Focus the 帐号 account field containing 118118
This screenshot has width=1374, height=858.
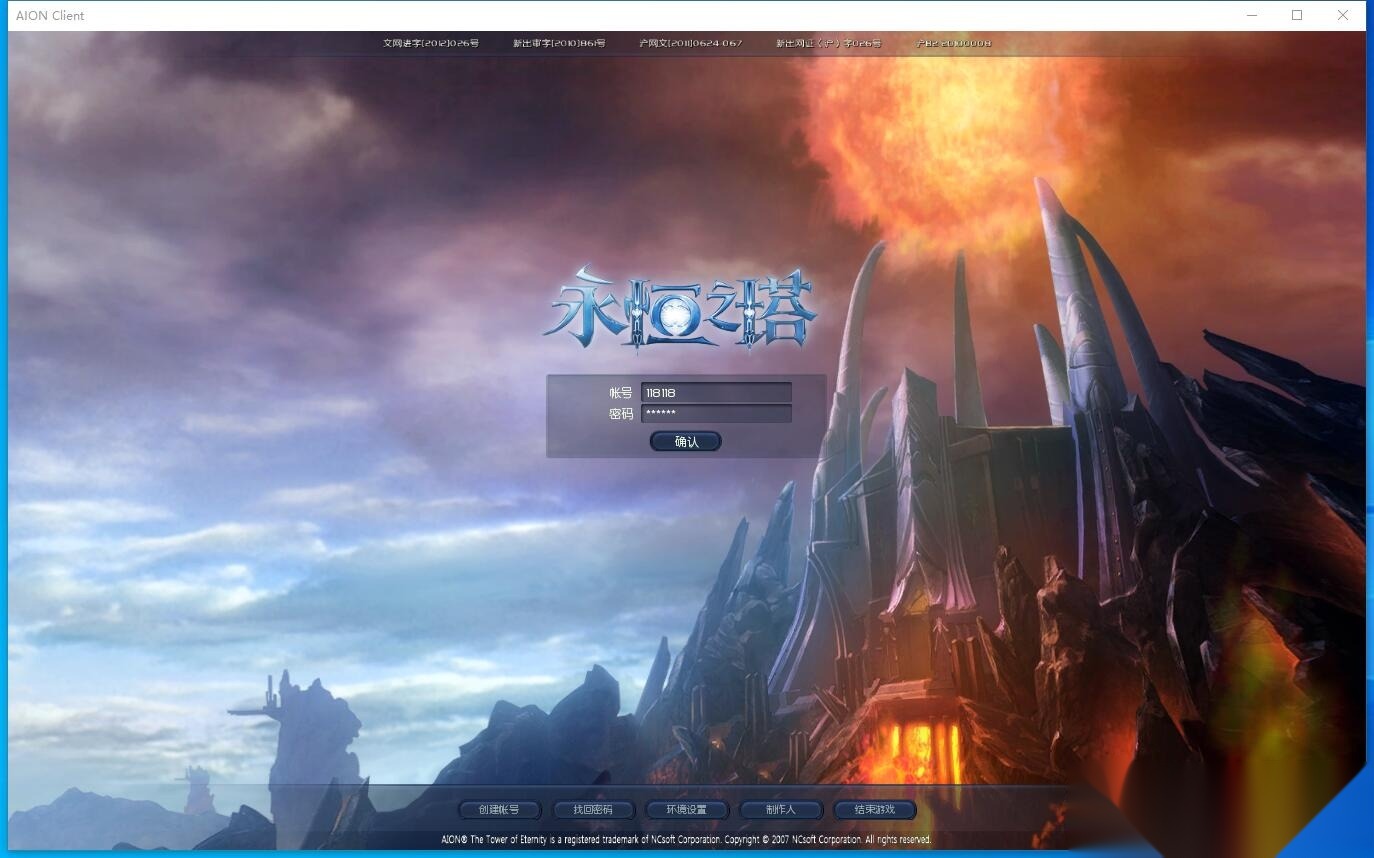click(x=716, y=393)
